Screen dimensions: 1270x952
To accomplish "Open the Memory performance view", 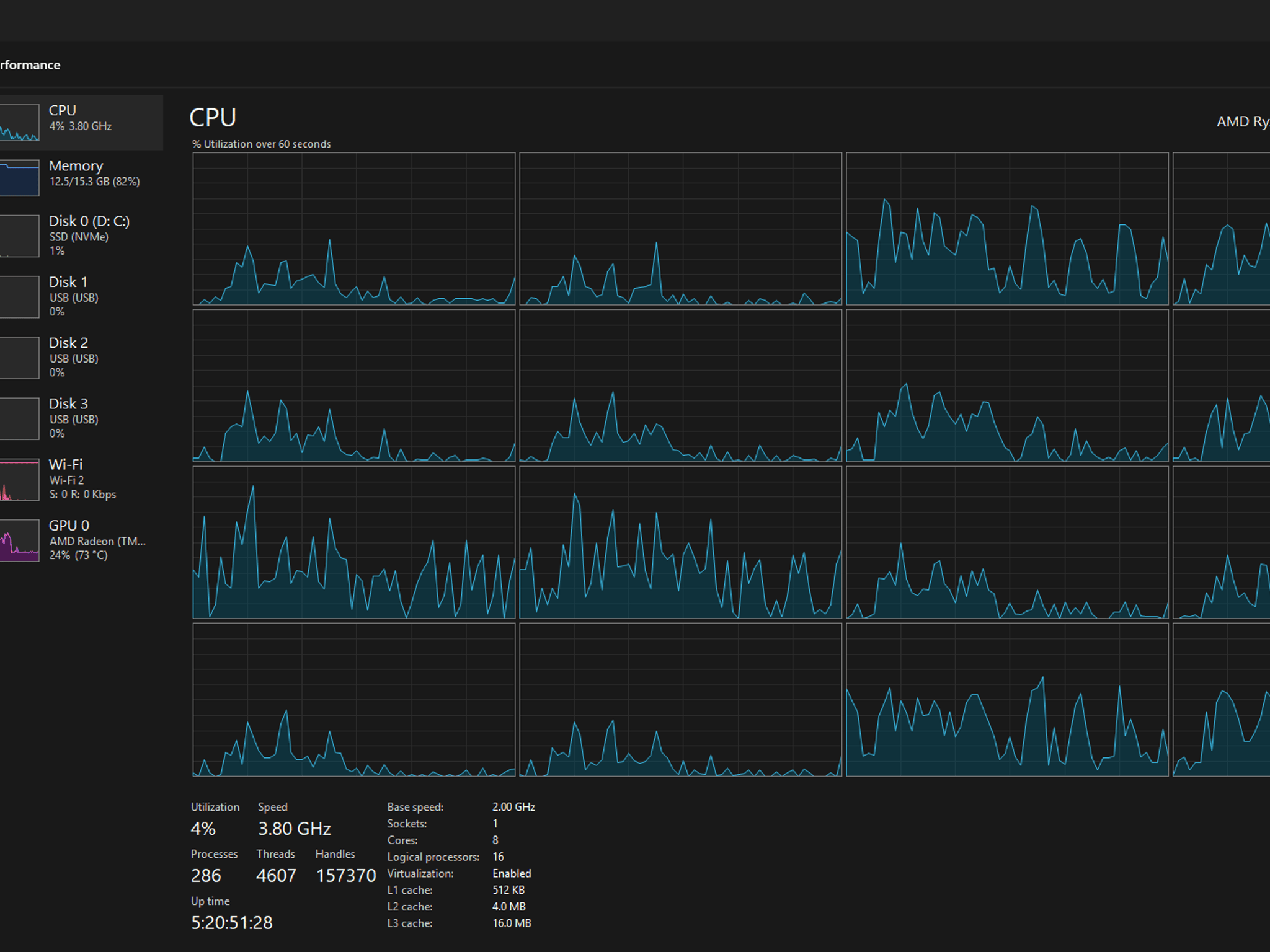I will [81, 177].
